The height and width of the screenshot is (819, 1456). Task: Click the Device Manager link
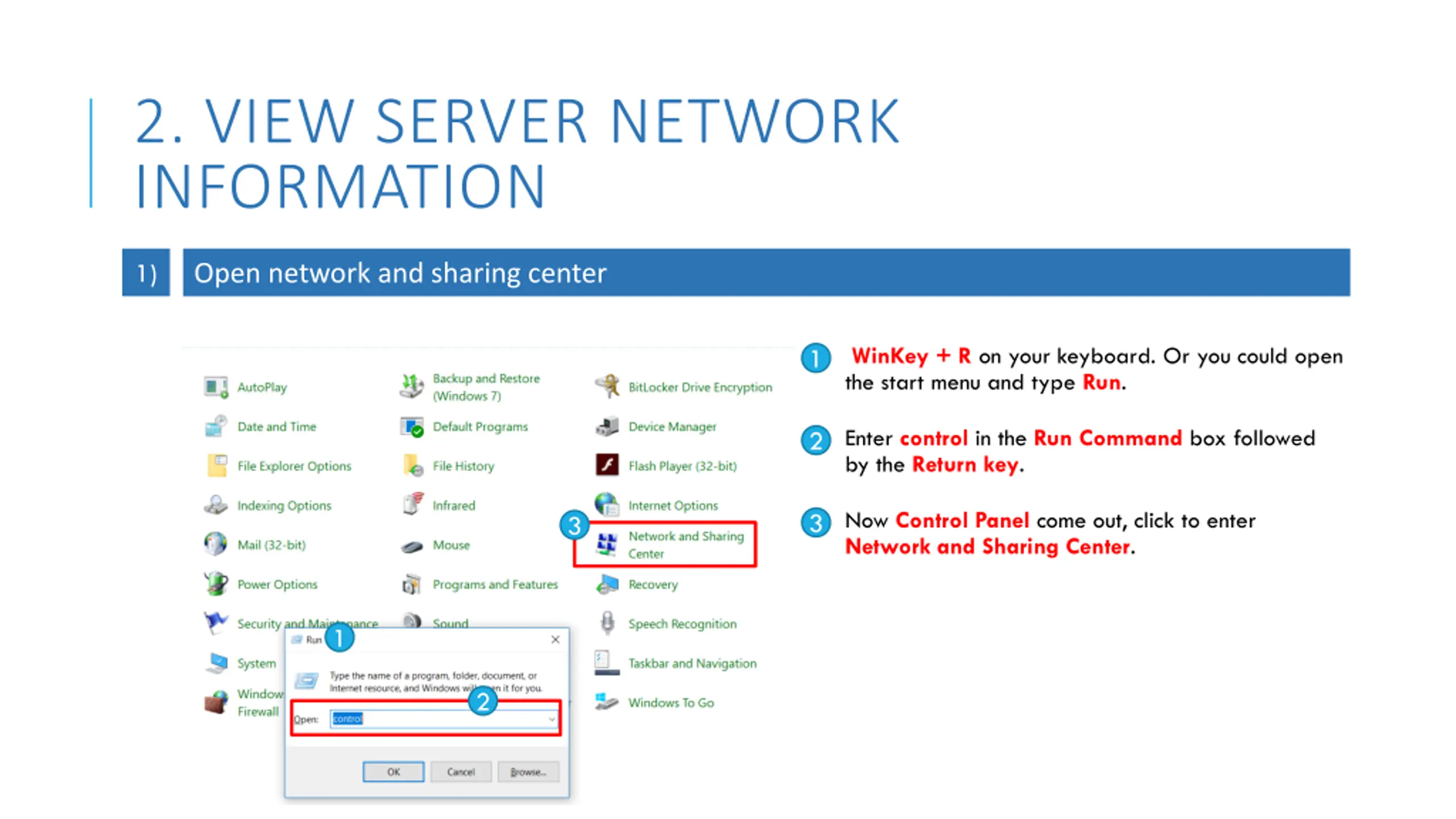[x=672, y=427]
